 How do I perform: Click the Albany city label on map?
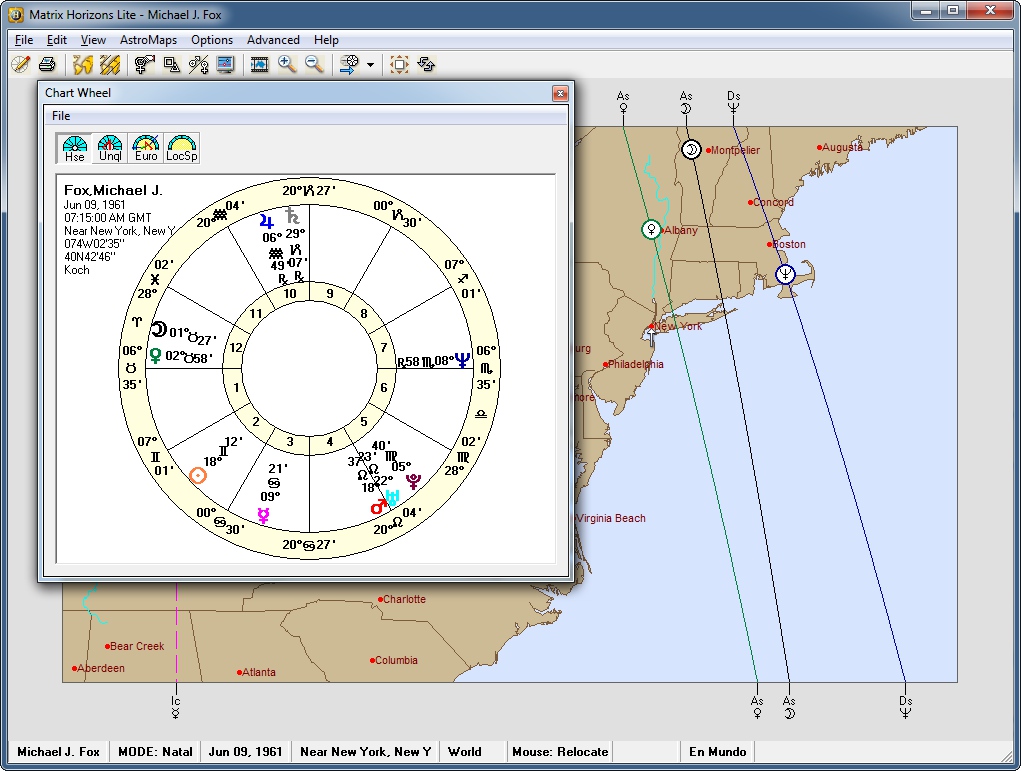[x=681, y=230]
